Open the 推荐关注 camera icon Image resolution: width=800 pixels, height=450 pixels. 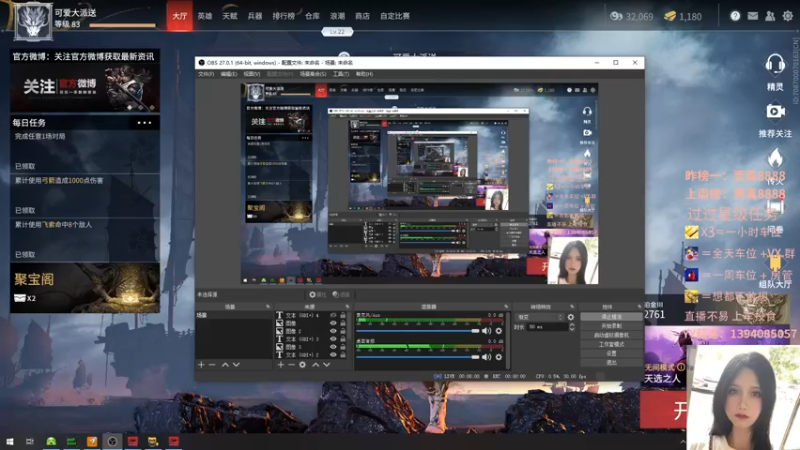(775, 111)
